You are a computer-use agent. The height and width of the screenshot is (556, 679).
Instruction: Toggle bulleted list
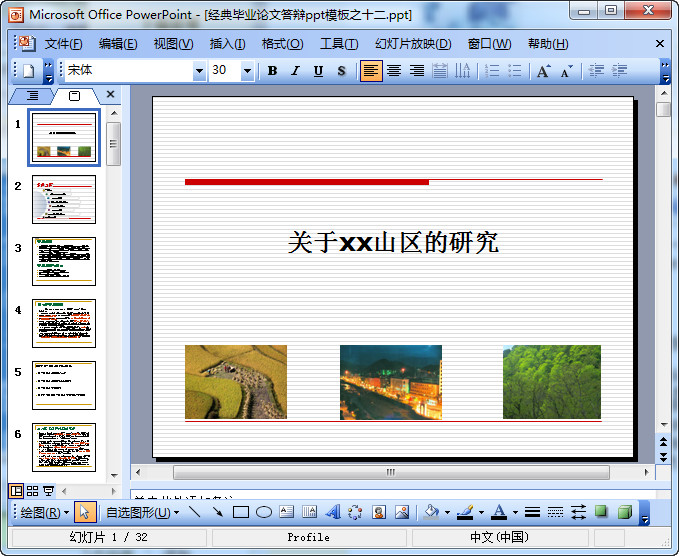pyautogui.click(x=515, y=71)
